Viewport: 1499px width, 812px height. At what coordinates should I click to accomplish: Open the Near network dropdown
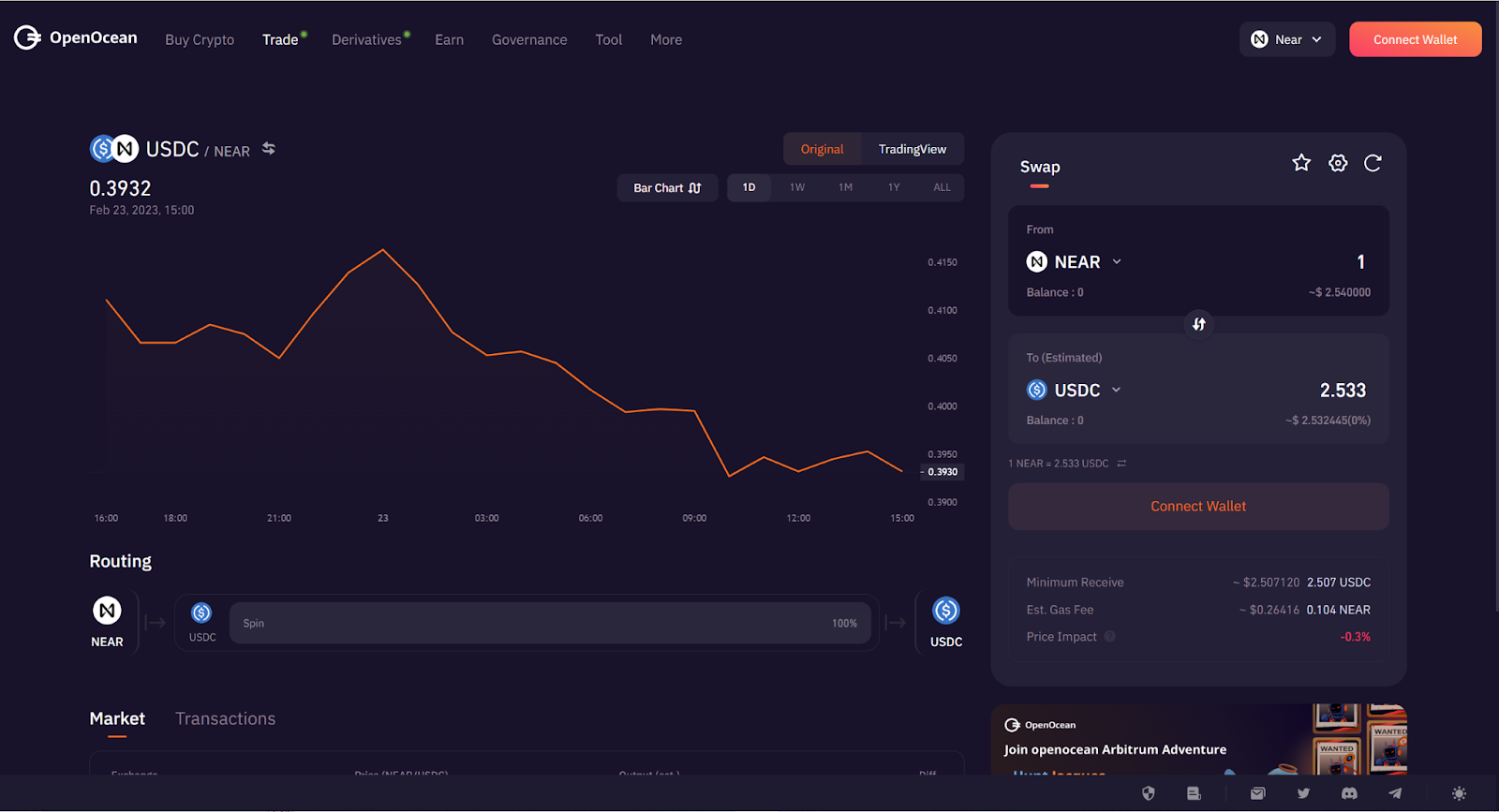(x=1287, y=39)
